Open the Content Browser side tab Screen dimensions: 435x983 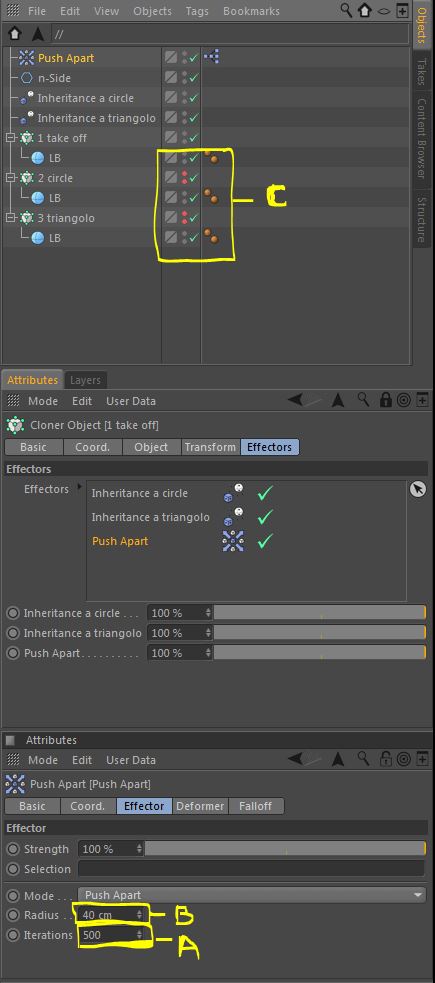[x=421, y=138]
